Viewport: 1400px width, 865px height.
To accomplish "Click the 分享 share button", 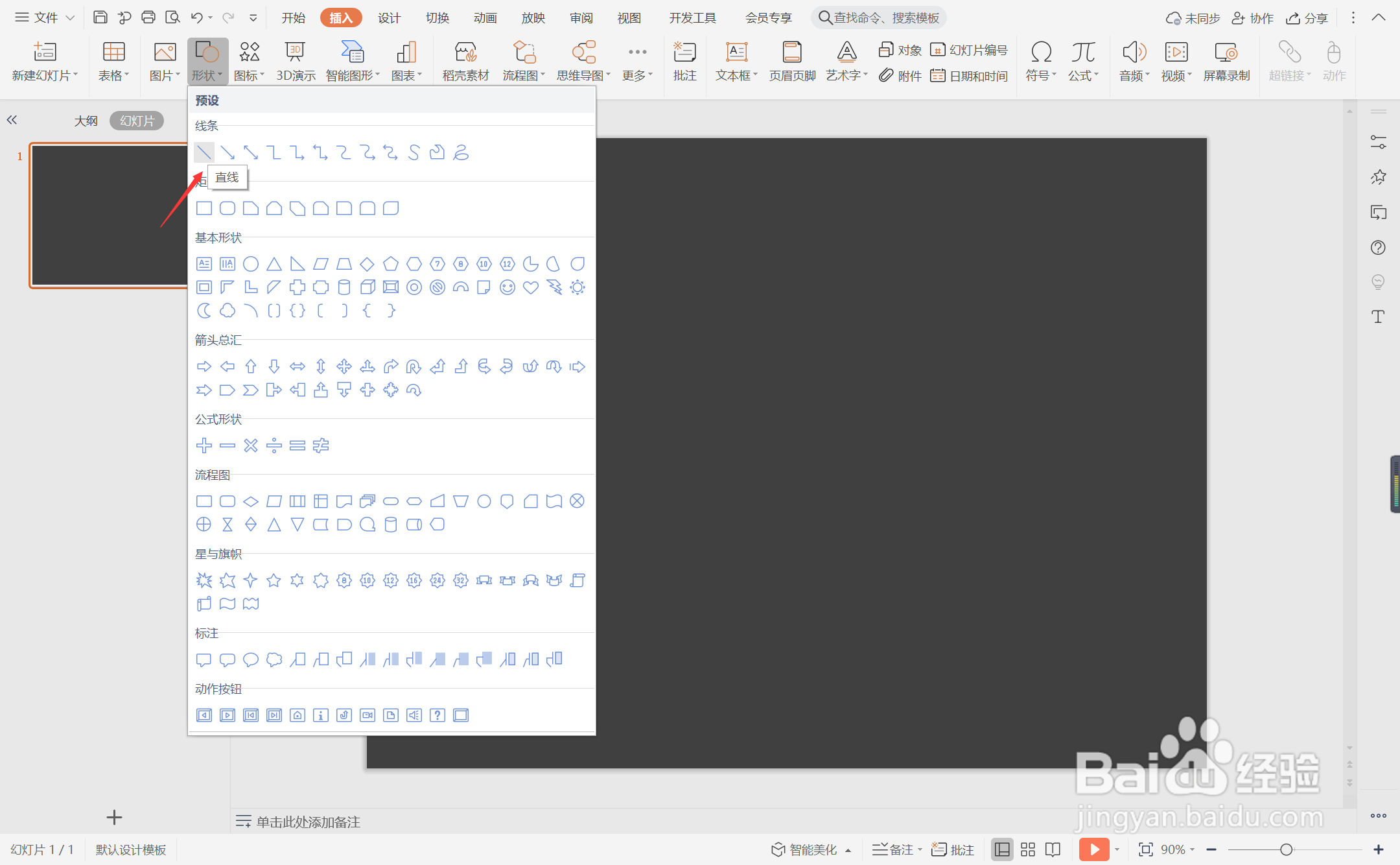I will pos(1308,18).
